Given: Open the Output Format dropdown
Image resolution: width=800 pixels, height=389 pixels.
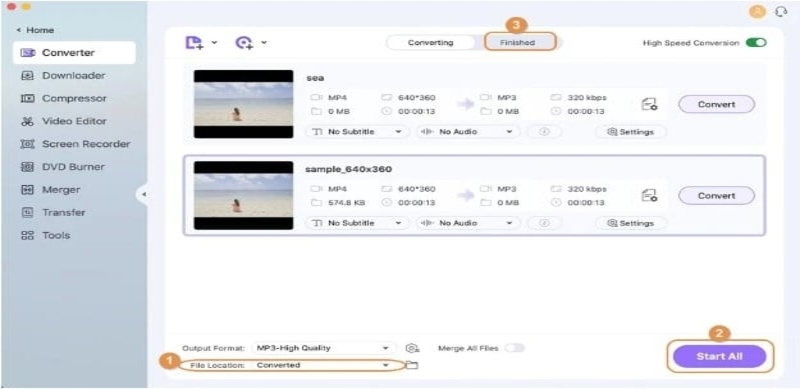Looking at the screenshot, I should point(323,348).
